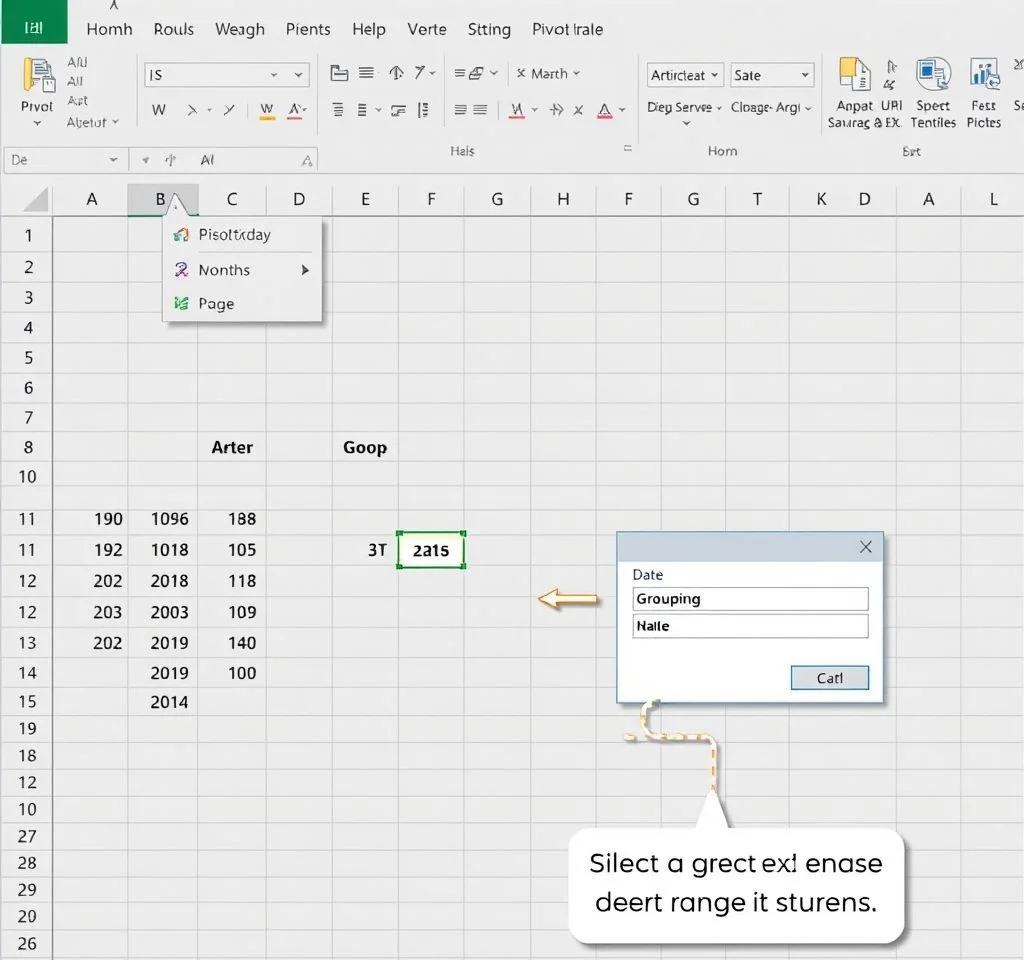The image size is (1024, 960).
Task: Open the Weagh ribbon tab
Action: (240, 29)
